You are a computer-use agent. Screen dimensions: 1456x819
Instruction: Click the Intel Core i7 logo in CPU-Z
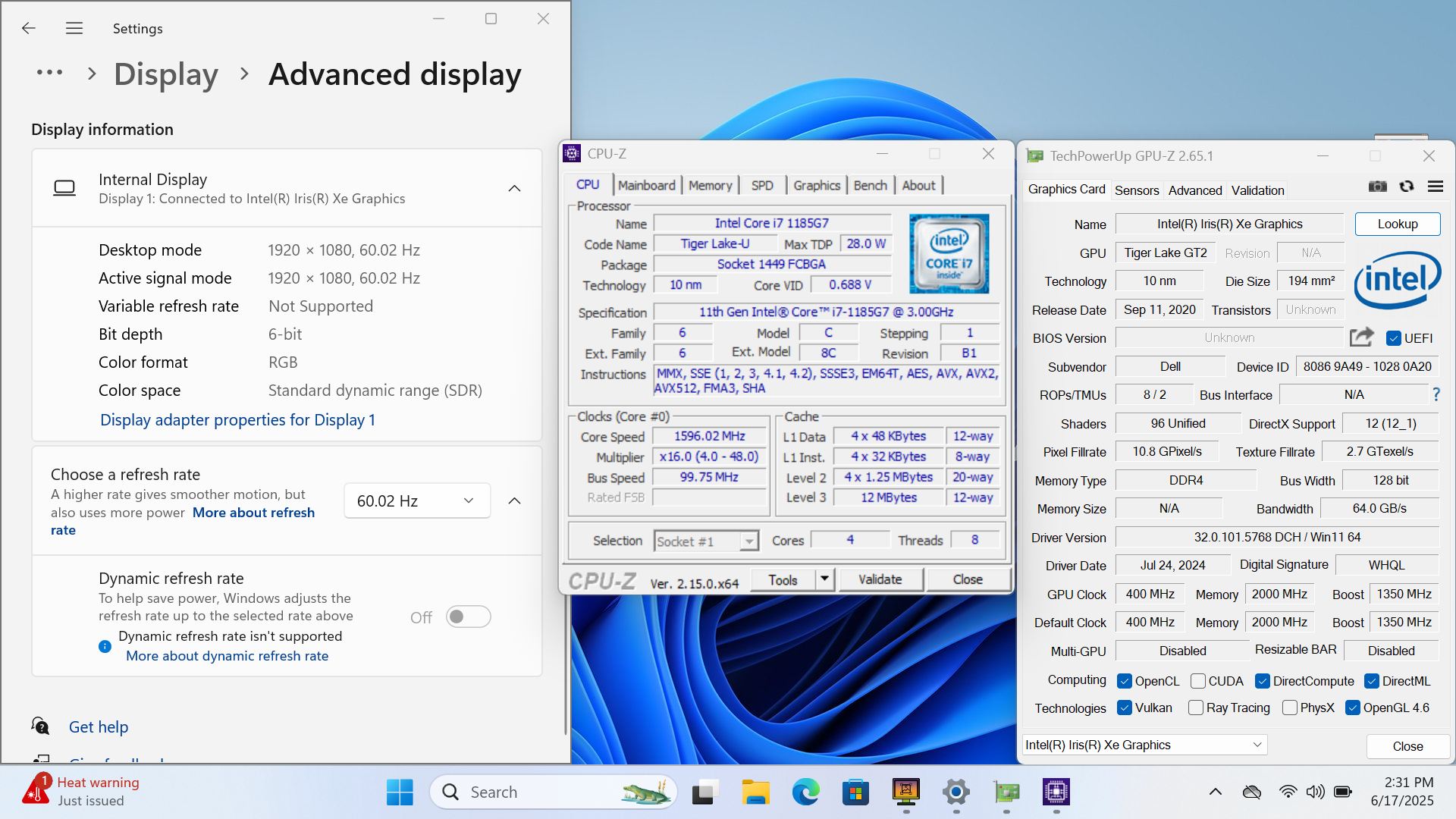[949, 253]
